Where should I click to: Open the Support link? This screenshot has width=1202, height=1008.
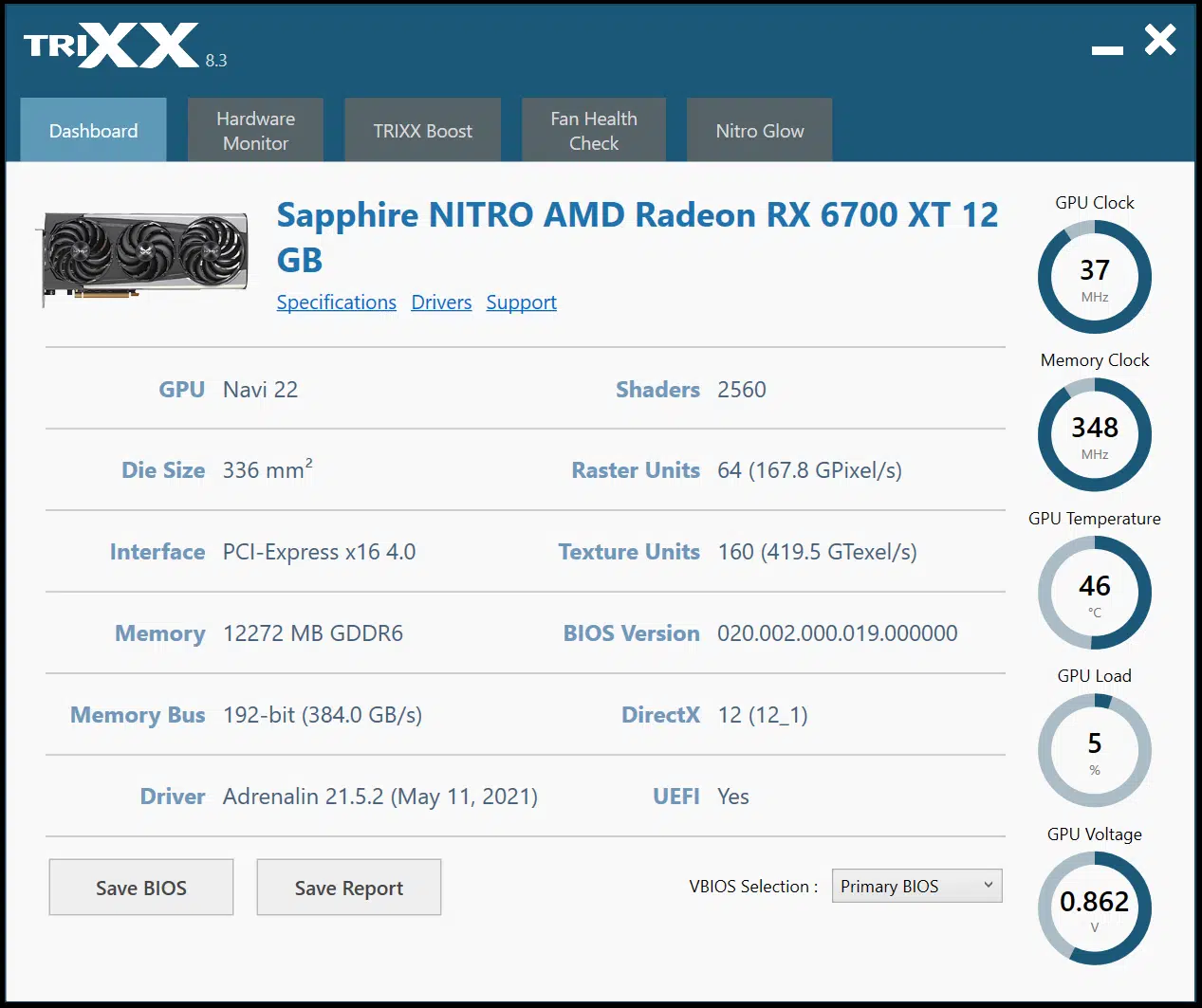point(522,302)
